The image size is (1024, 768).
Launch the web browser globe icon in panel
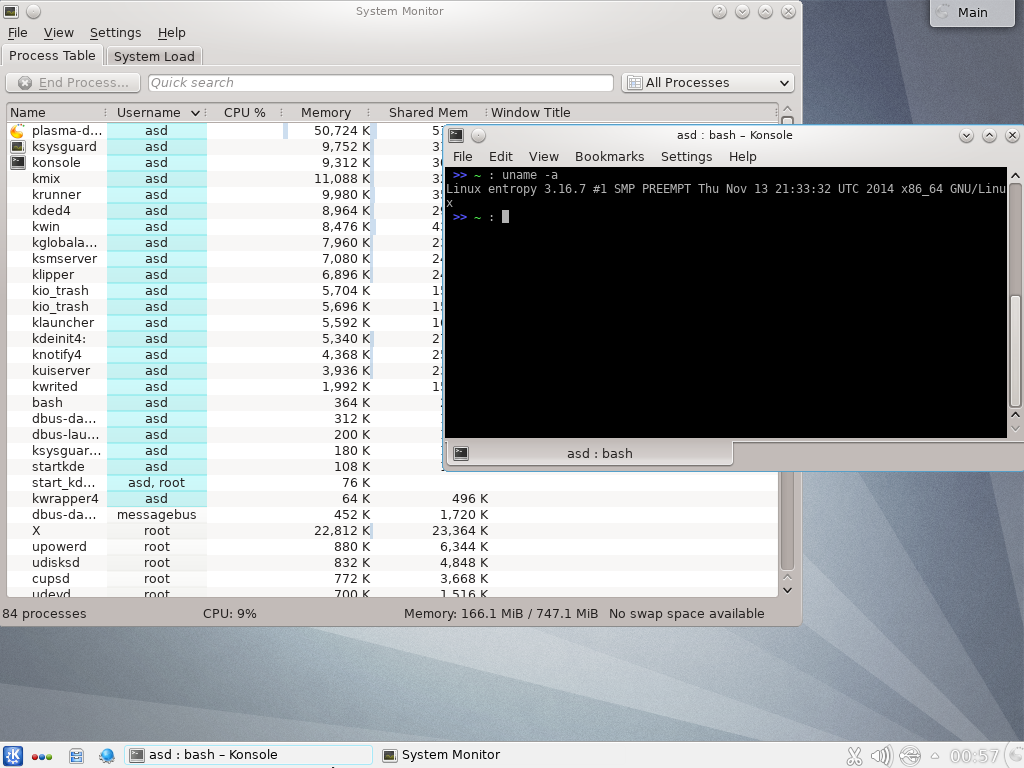[x=106, y=756]
